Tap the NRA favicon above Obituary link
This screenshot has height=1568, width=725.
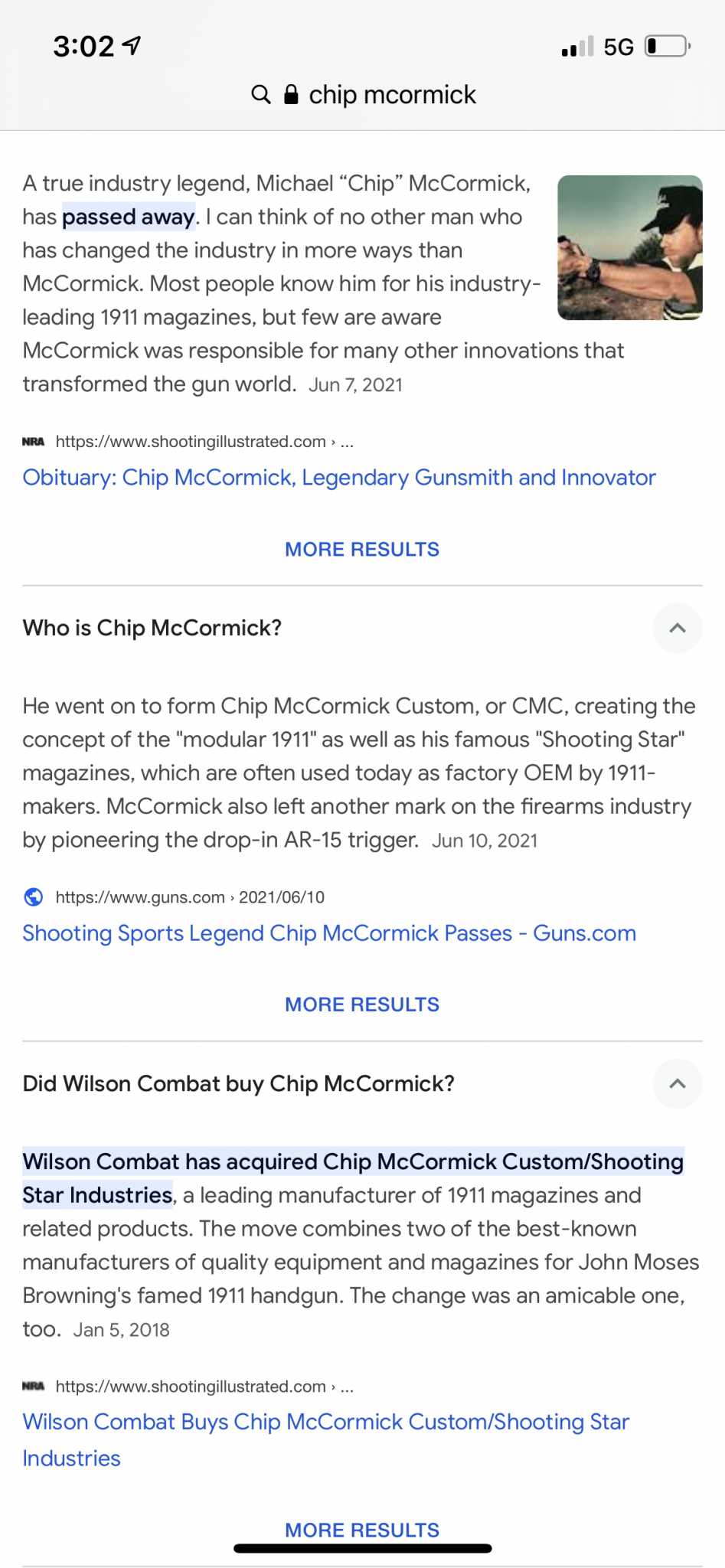click(33, 442)
